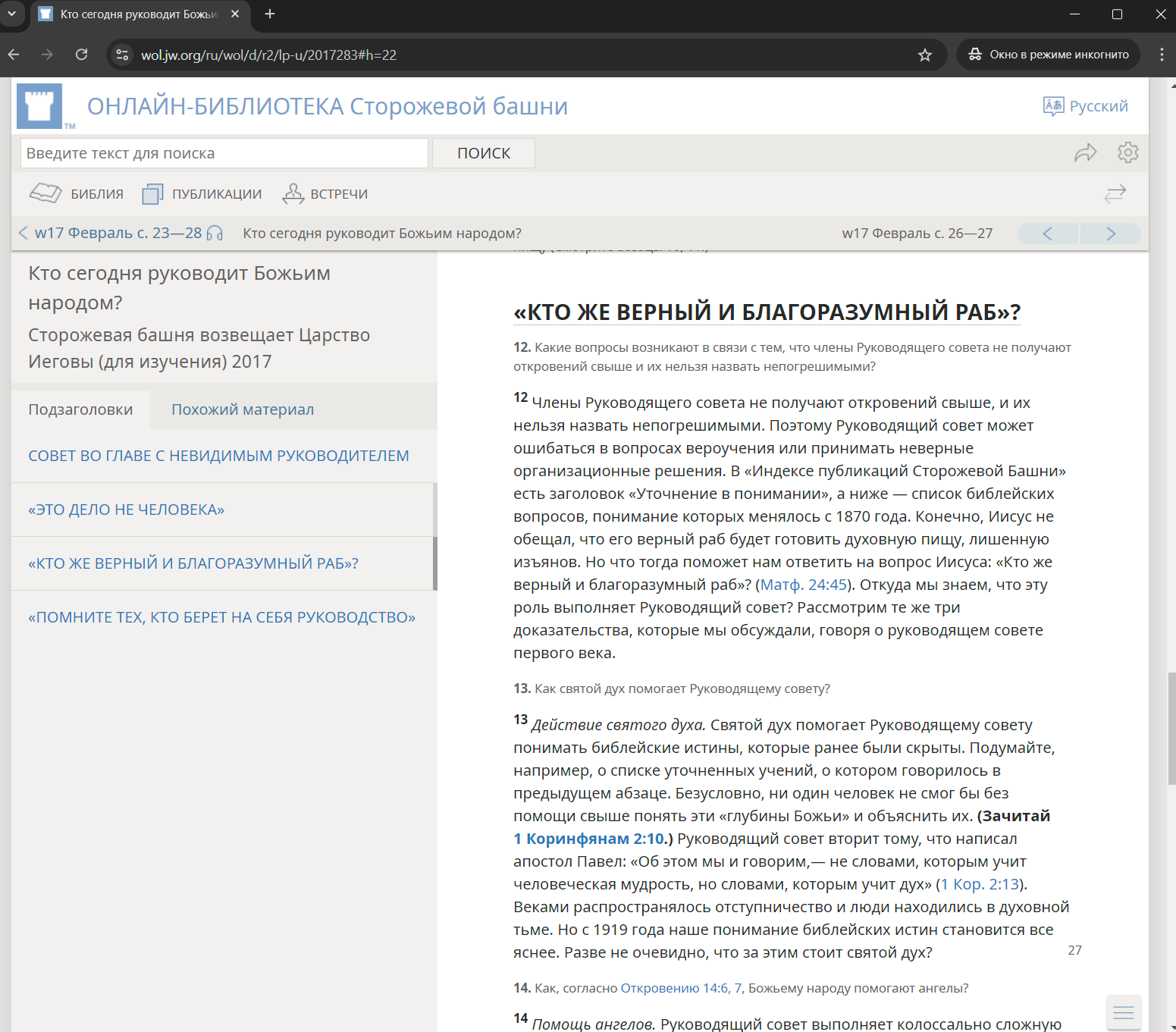Screen dimensions: 1176x1032
Task: Click the page scrollbar thumb
Action: coord(1171,728)
